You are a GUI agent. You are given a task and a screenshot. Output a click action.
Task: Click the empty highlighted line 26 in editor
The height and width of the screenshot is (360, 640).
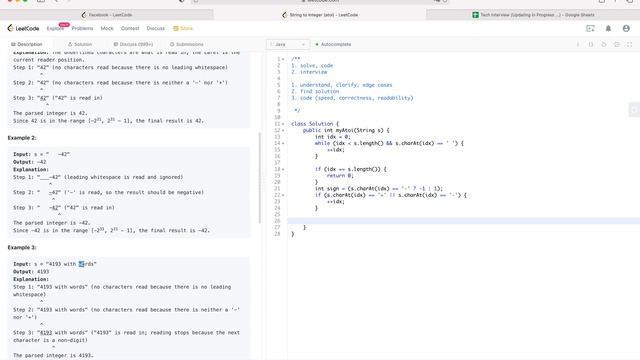coord(464,221)
